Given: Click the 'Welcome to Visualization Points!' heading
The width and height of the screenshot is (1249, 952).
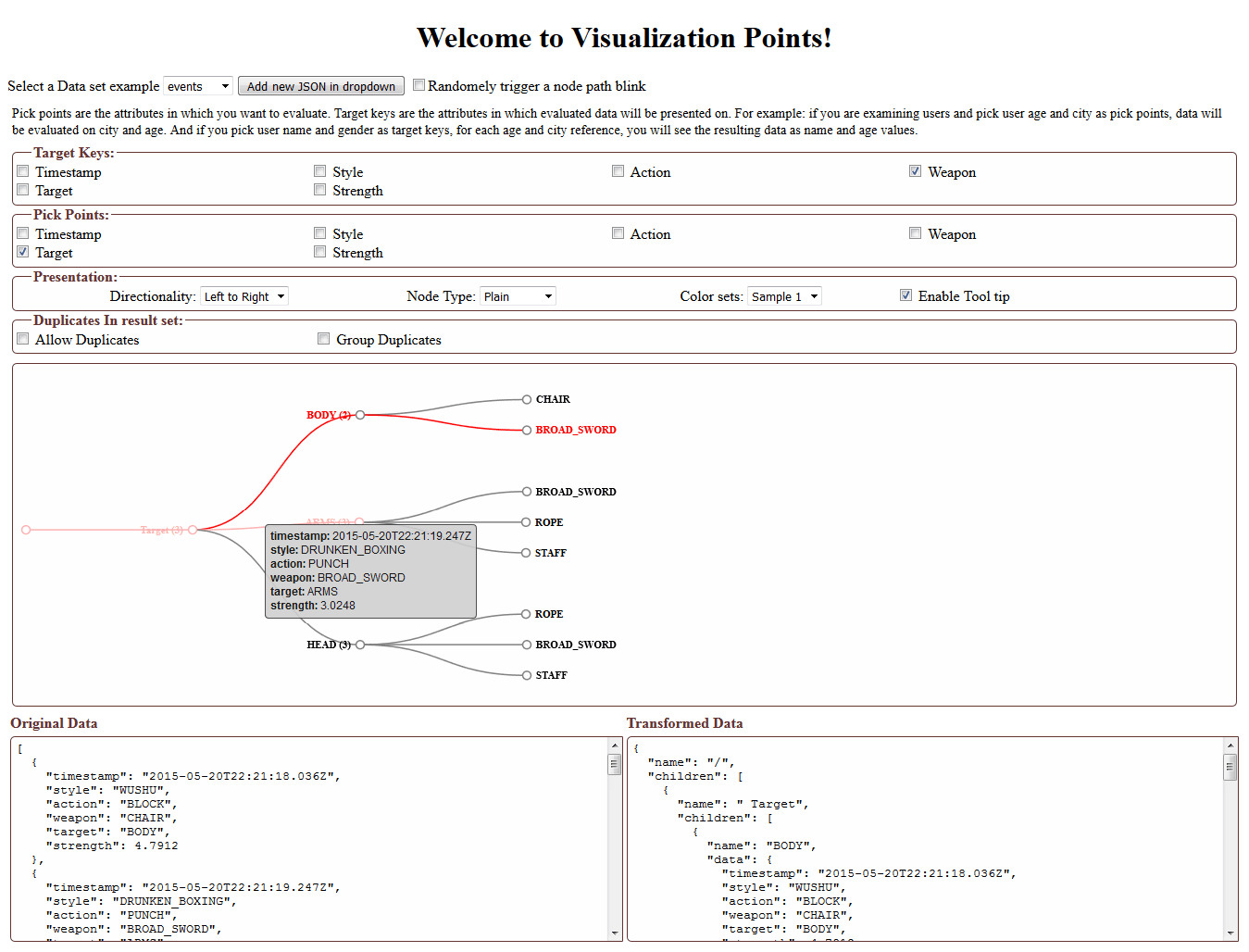Looking at the screenshot, I should pyautogui.click(x=624, y=38).
